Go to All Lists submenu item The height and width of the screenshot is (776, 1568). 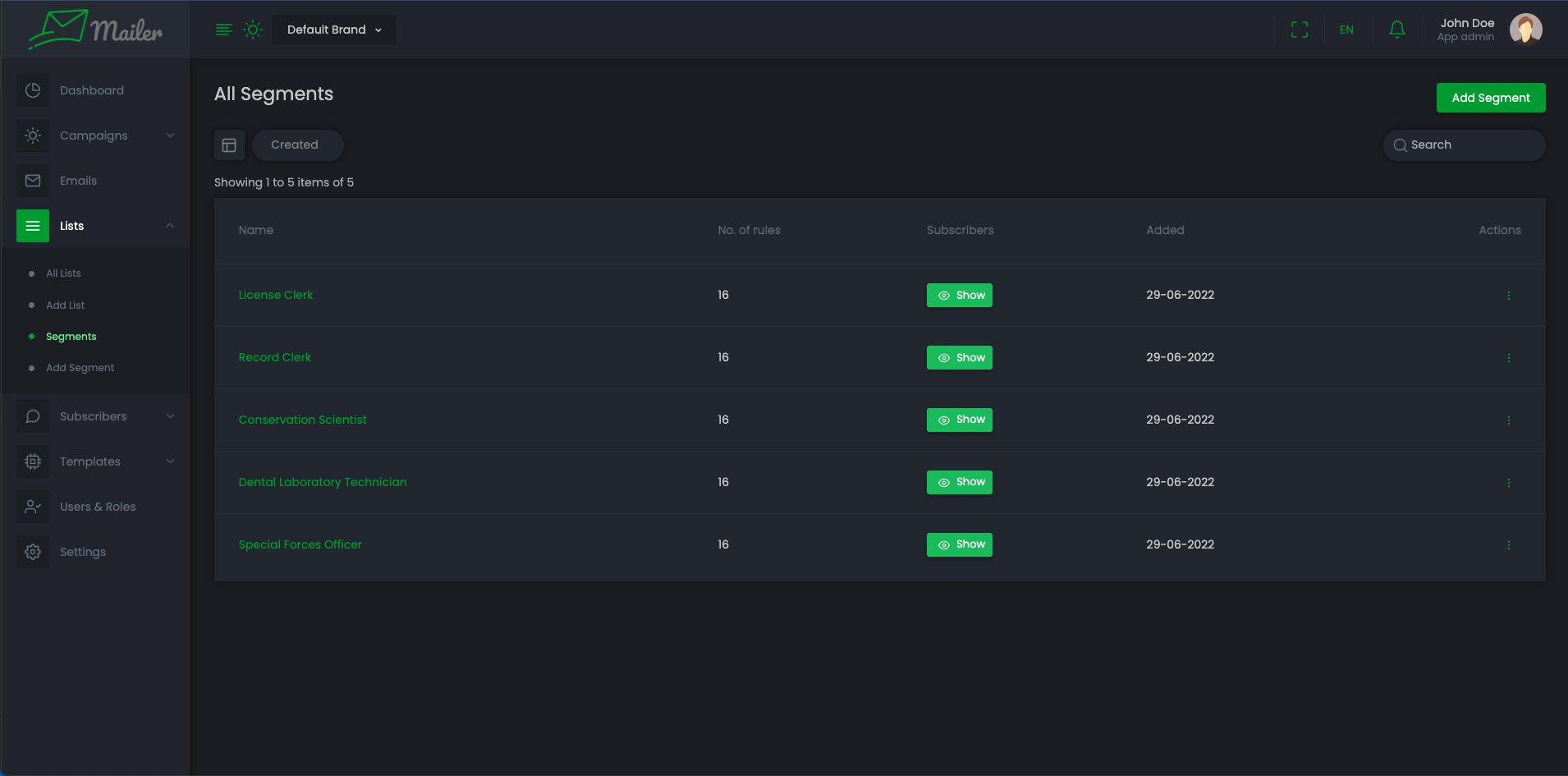pos(63,273)
